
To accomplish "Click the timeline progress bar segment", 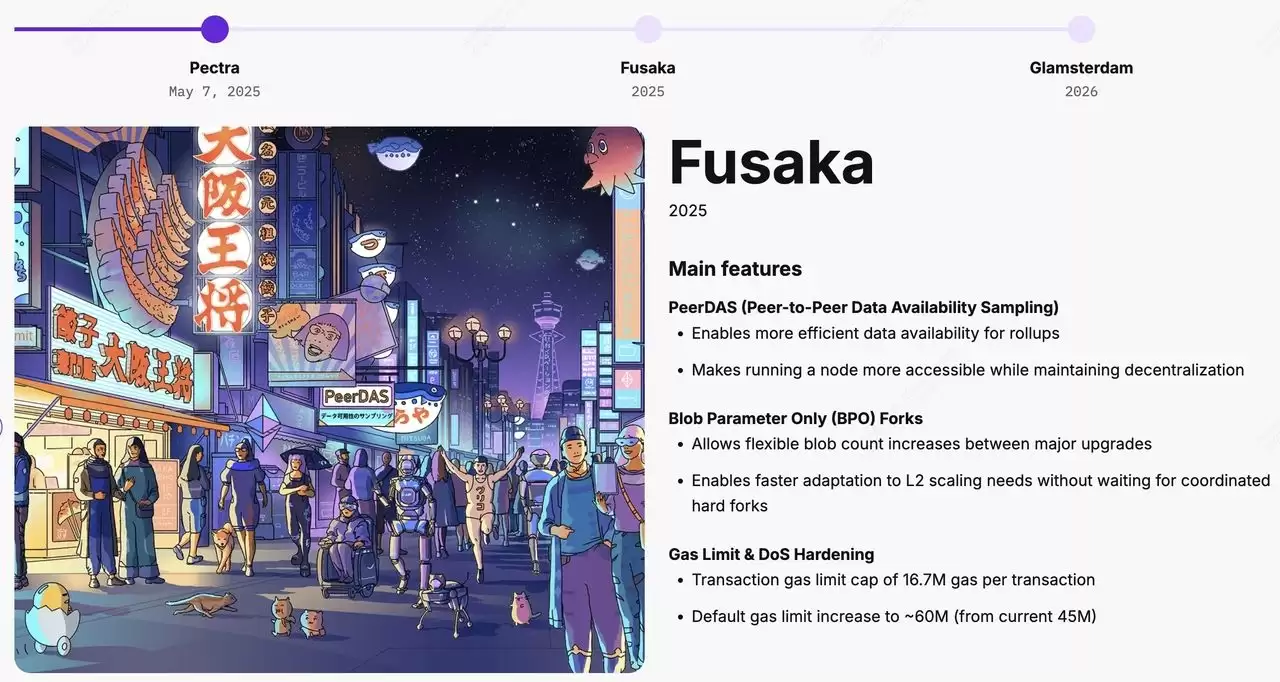I will click(x=110, y=29).
